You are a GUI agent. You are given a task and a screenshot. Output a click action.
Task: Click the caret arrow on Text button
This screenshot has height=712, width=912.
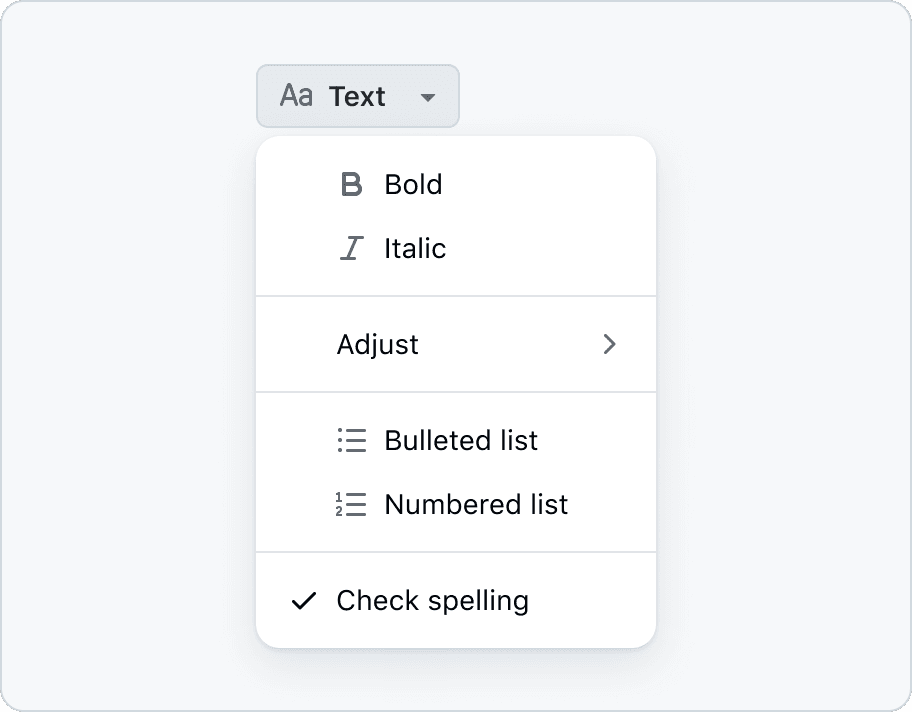coord(428,97)
